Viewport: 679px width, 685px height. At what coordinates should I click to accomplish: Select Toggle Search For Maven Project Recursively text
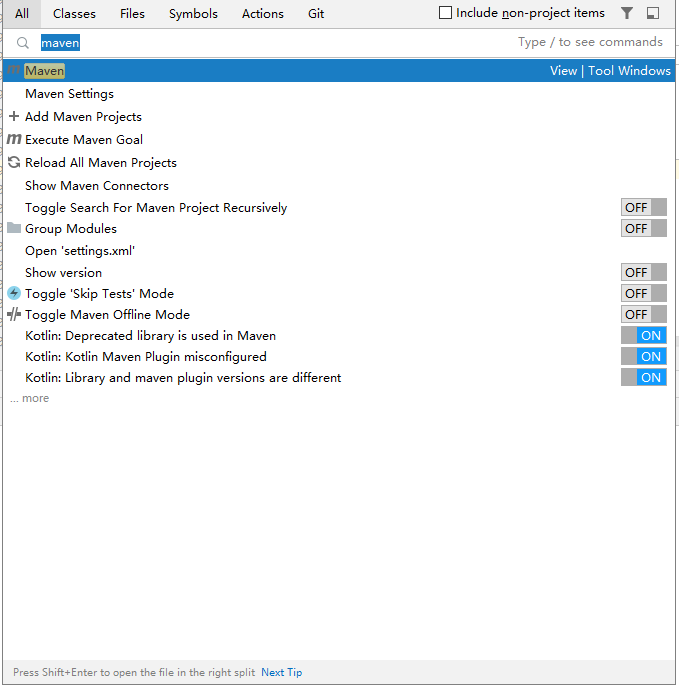tap(156, 208)
